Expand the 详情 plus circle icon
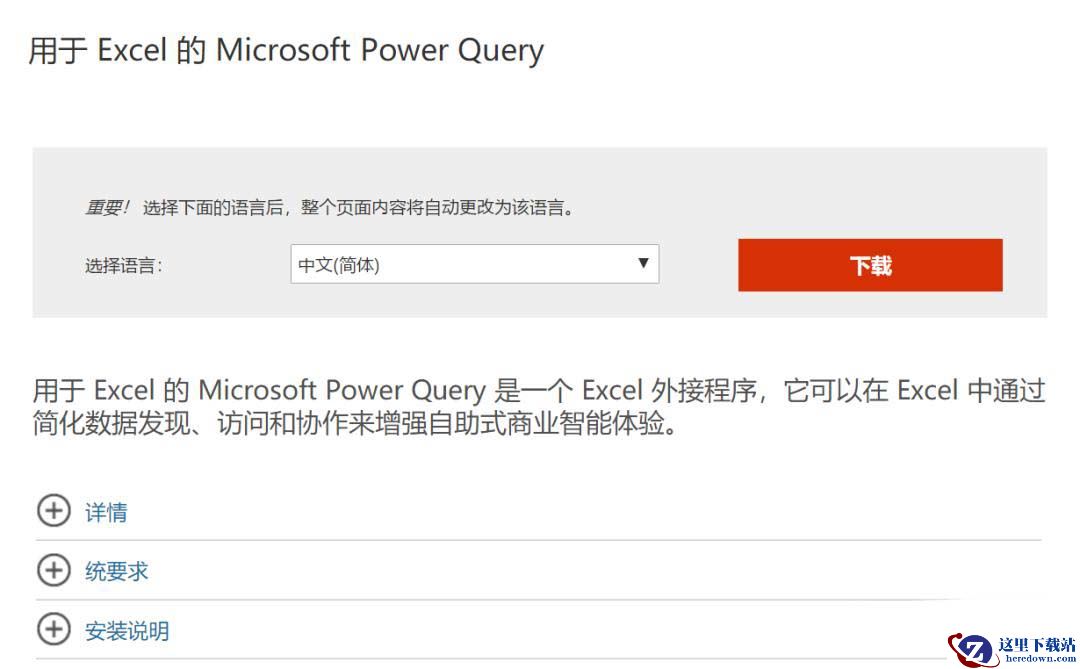1080x669 pixels. 54,511
